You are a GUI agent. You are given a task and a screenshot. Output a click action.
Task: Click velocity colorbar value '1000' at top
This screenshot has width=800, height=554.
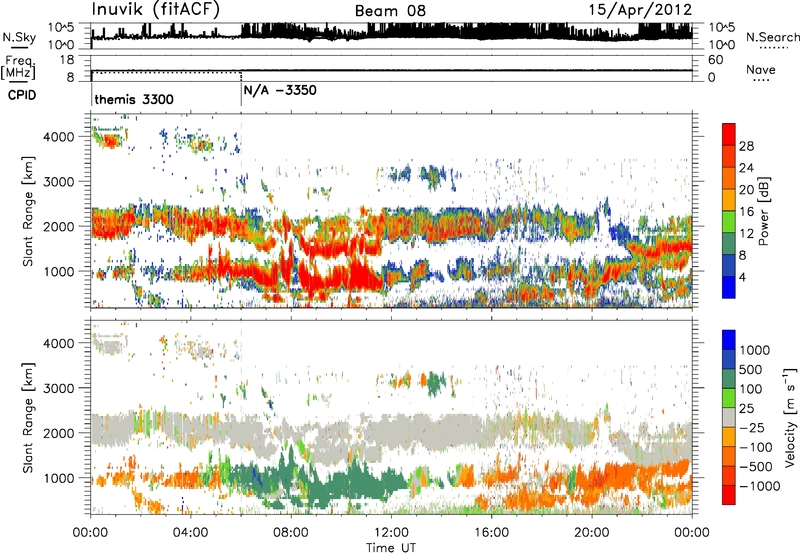point(755,350)
